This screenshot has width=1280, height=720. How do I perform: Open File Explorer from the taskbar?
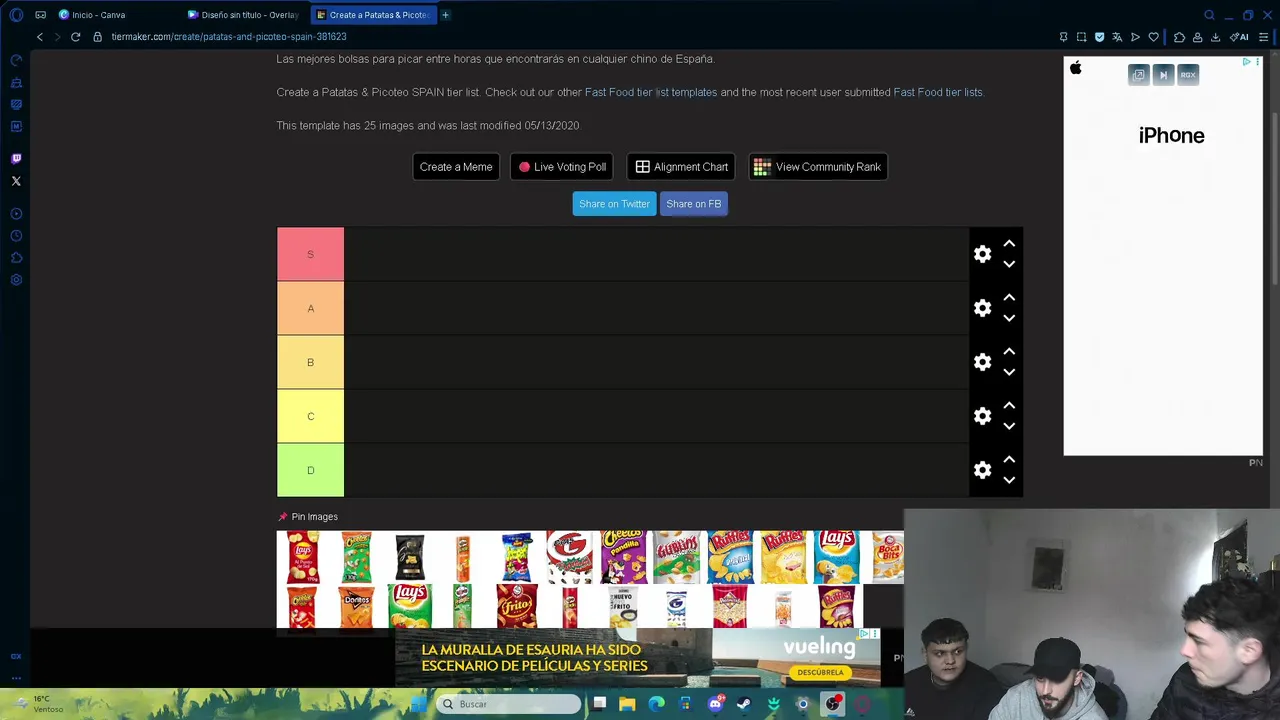(627, 704)
